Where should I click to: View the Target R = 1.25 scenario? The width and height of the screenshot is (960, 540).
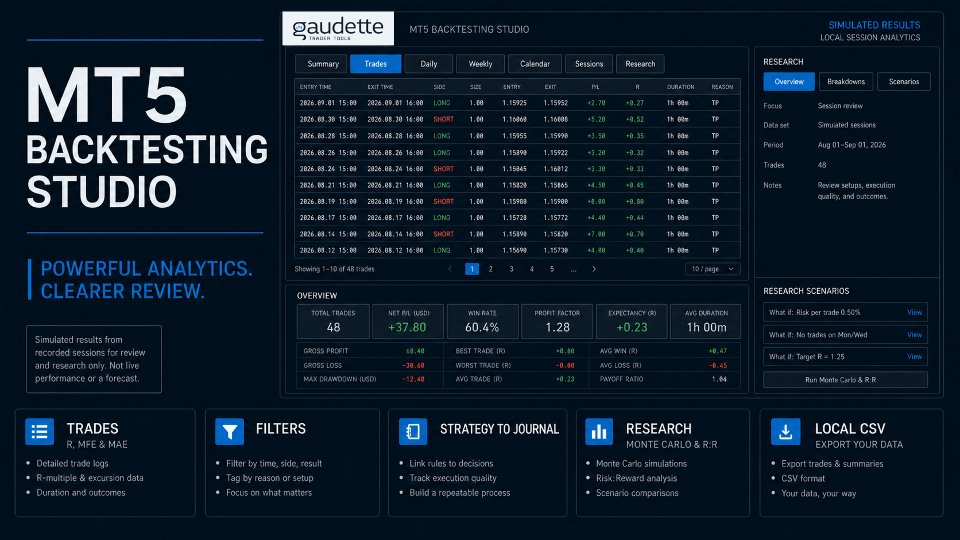coord(914,356)
